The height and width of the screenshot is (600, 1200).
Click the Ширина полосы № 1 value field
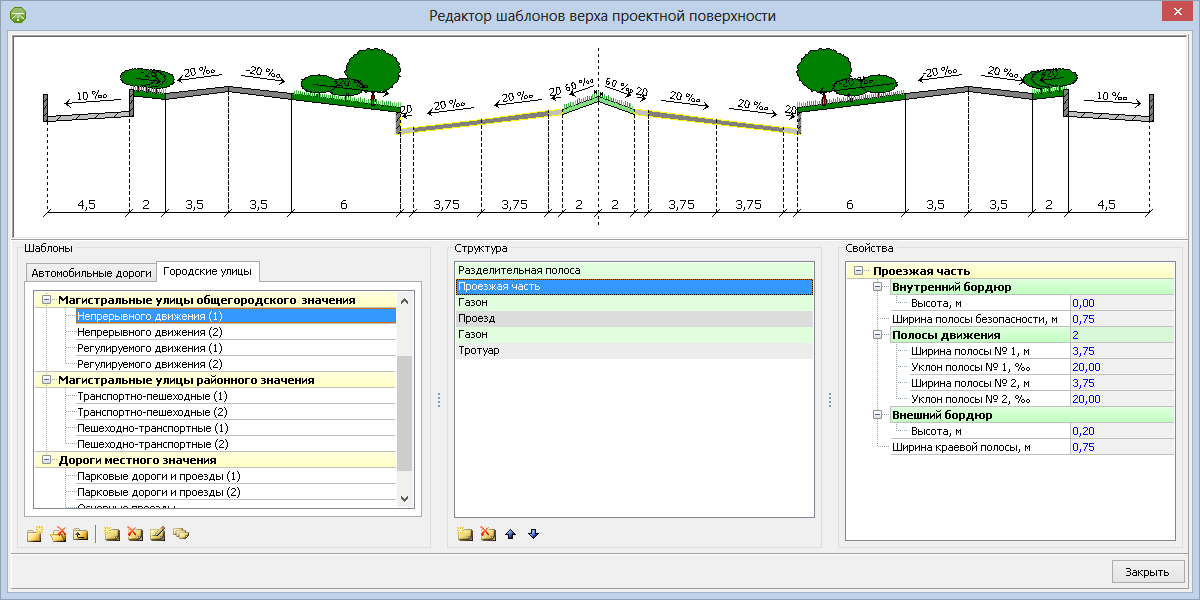point(1120,351)
